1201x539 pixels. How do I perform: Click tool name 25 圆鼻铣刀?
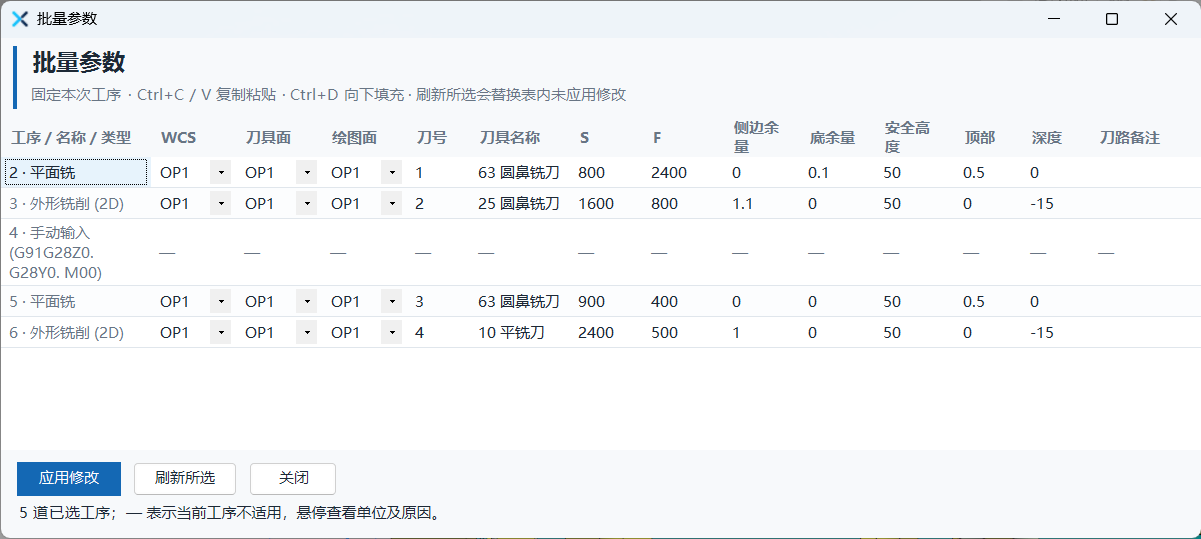tap(519, 203)
